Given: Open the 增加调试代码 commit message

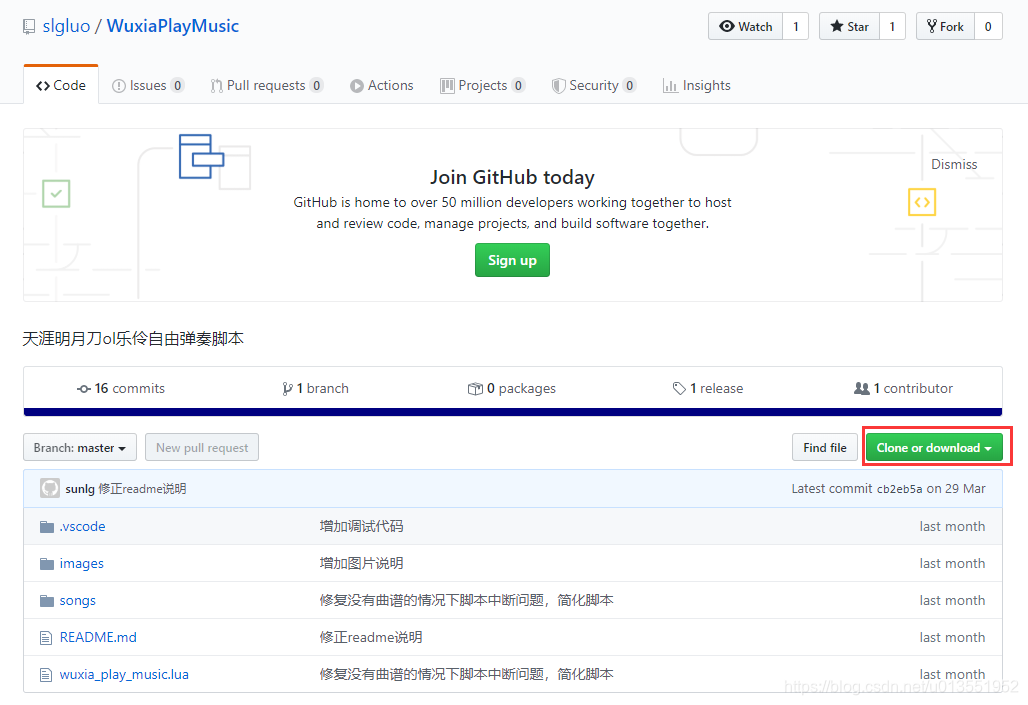Looking at the screenshot, I should coord(361,526).
